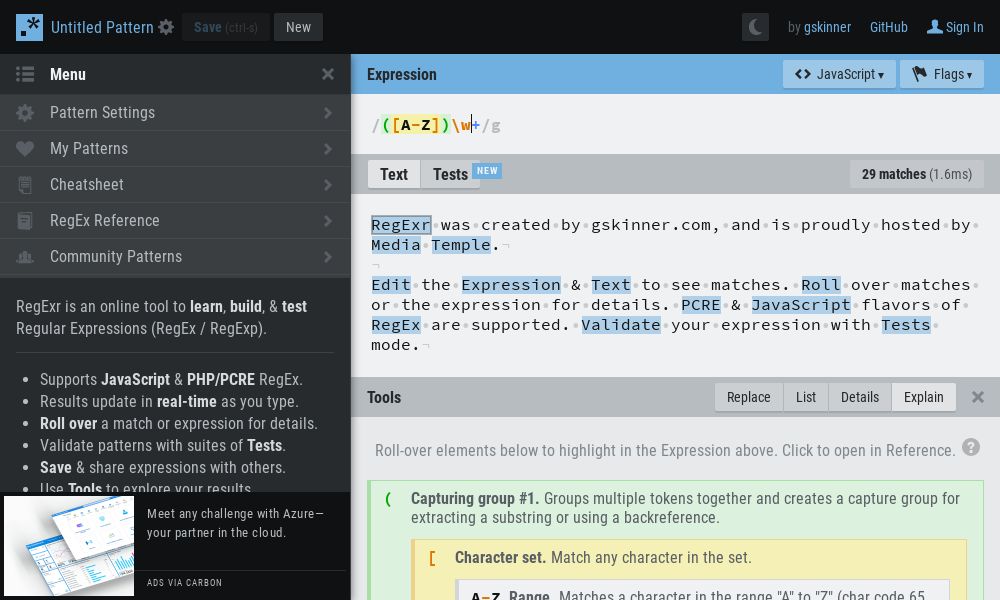Open the My Patterns menu item
The width and height of the screenshot is (1000, 600).
pos(175,149)
